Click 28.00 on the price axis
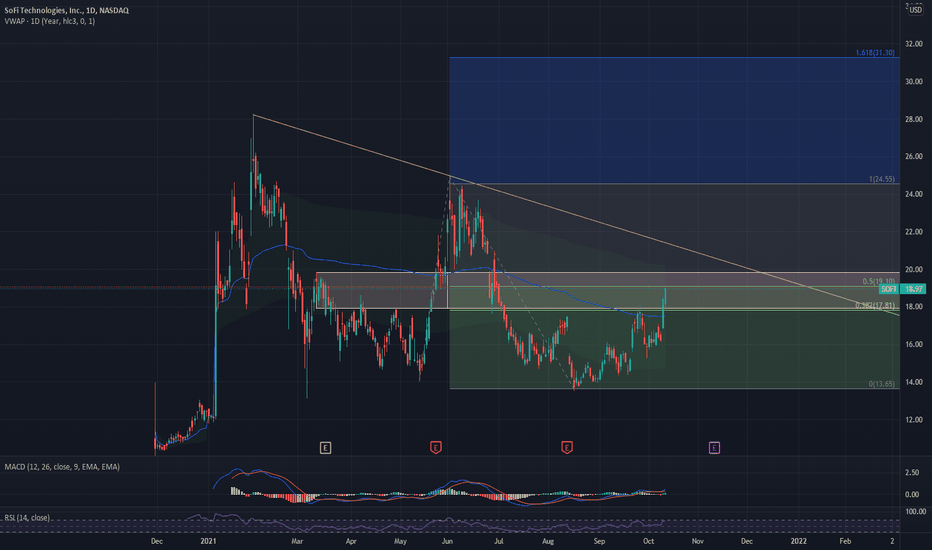This screenshot has width=932, height=550. [x=914, y=119]
